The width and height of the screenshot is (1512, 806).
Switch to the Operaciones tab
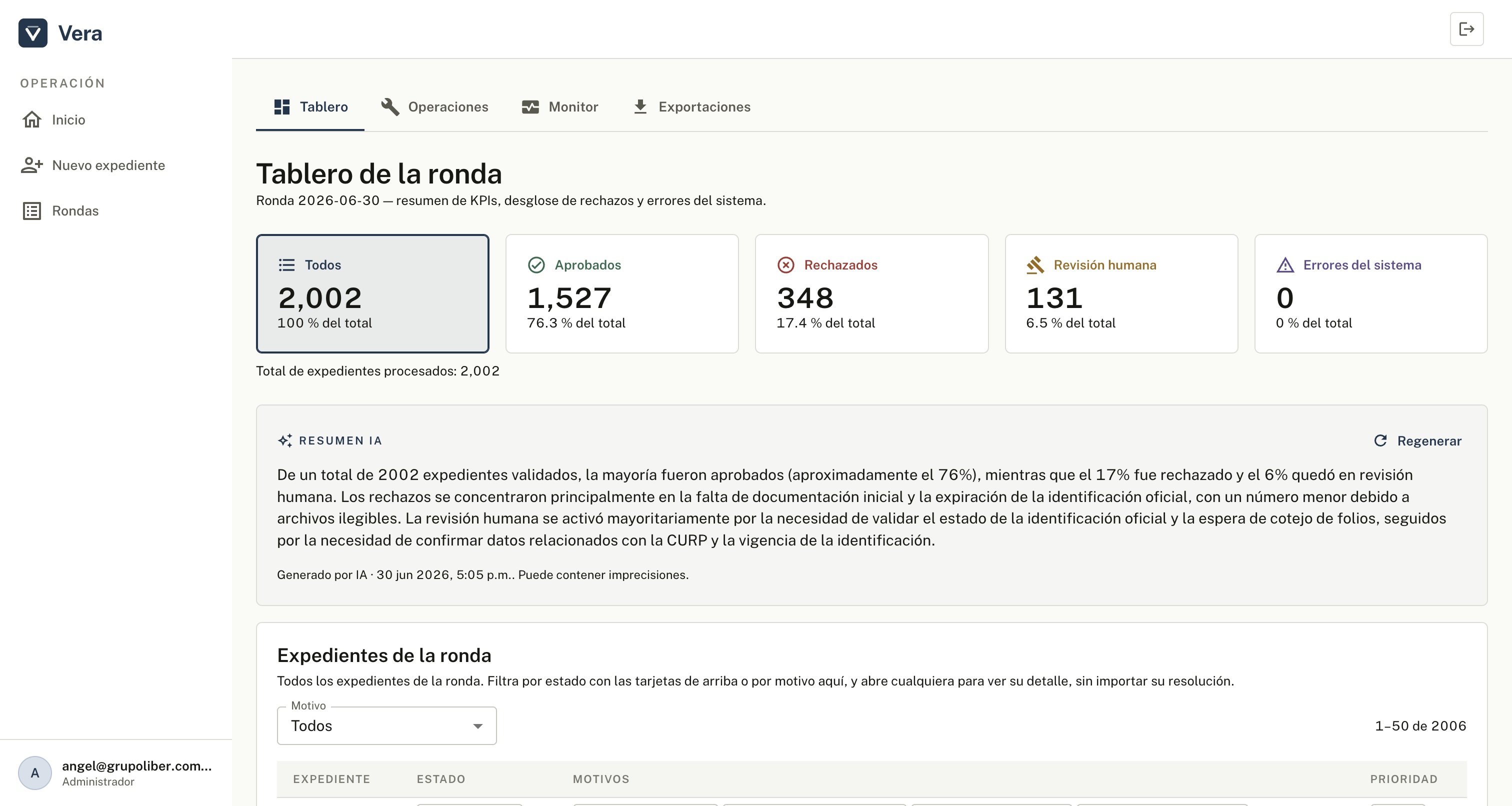point(434,107)
